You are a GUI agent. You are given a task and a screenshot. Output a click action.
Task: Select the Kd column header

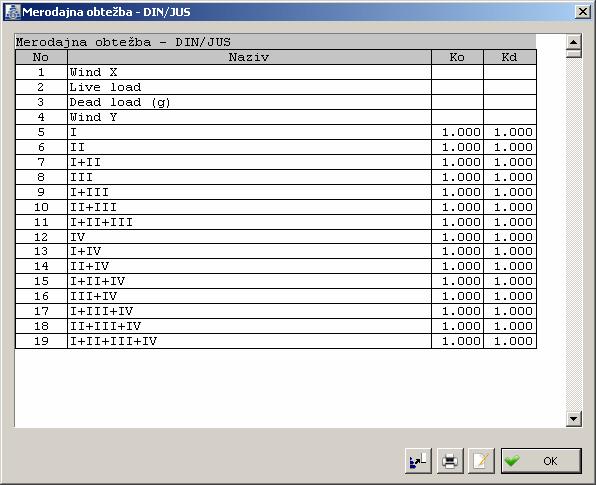coord(510,57)
